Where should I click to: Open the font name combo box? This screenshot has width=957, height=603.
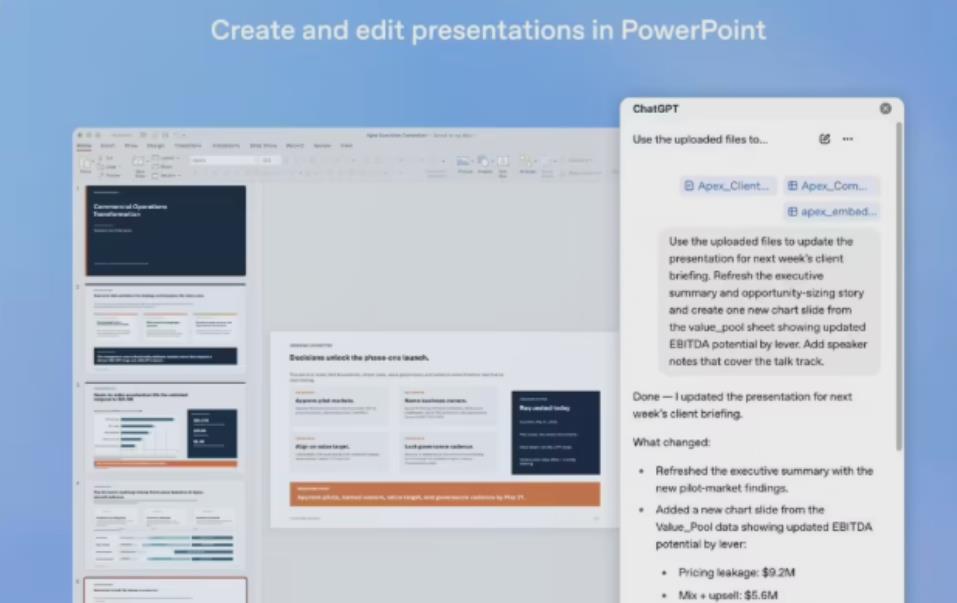(x=223, y=161)
